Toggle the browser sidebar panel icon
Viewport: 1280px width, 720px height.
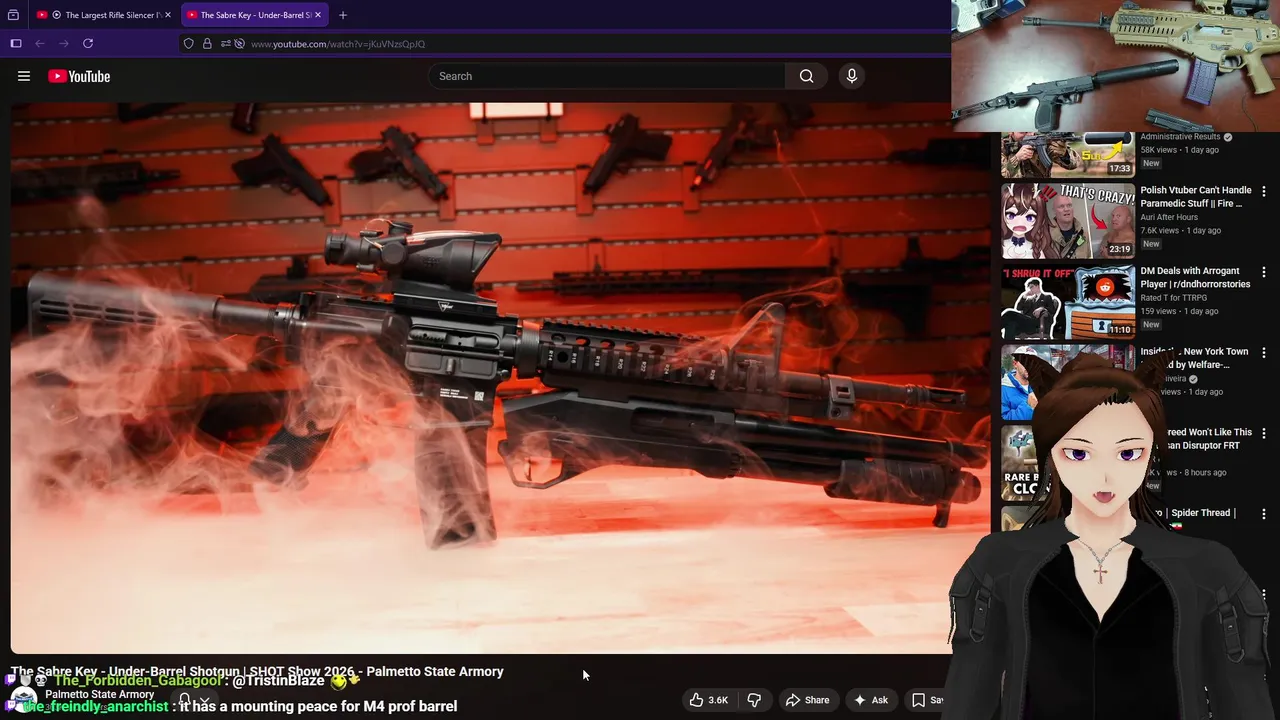click(16, 44)
